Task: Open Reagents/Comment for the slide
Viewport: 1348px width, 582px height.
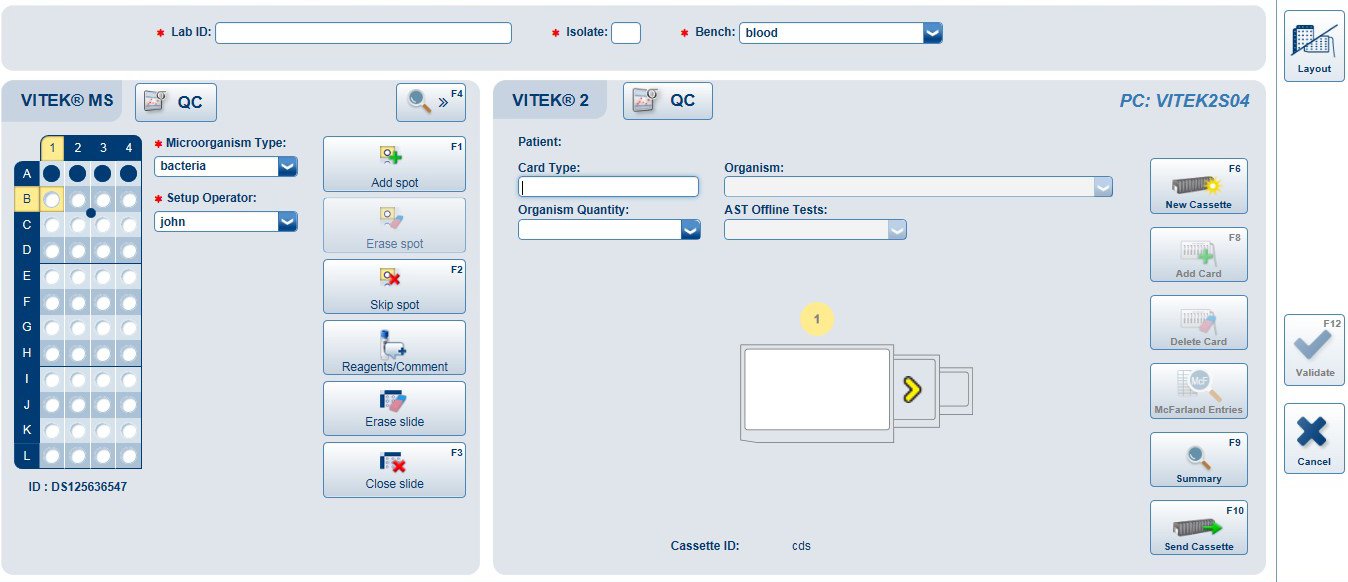Action: pos(394,348)
